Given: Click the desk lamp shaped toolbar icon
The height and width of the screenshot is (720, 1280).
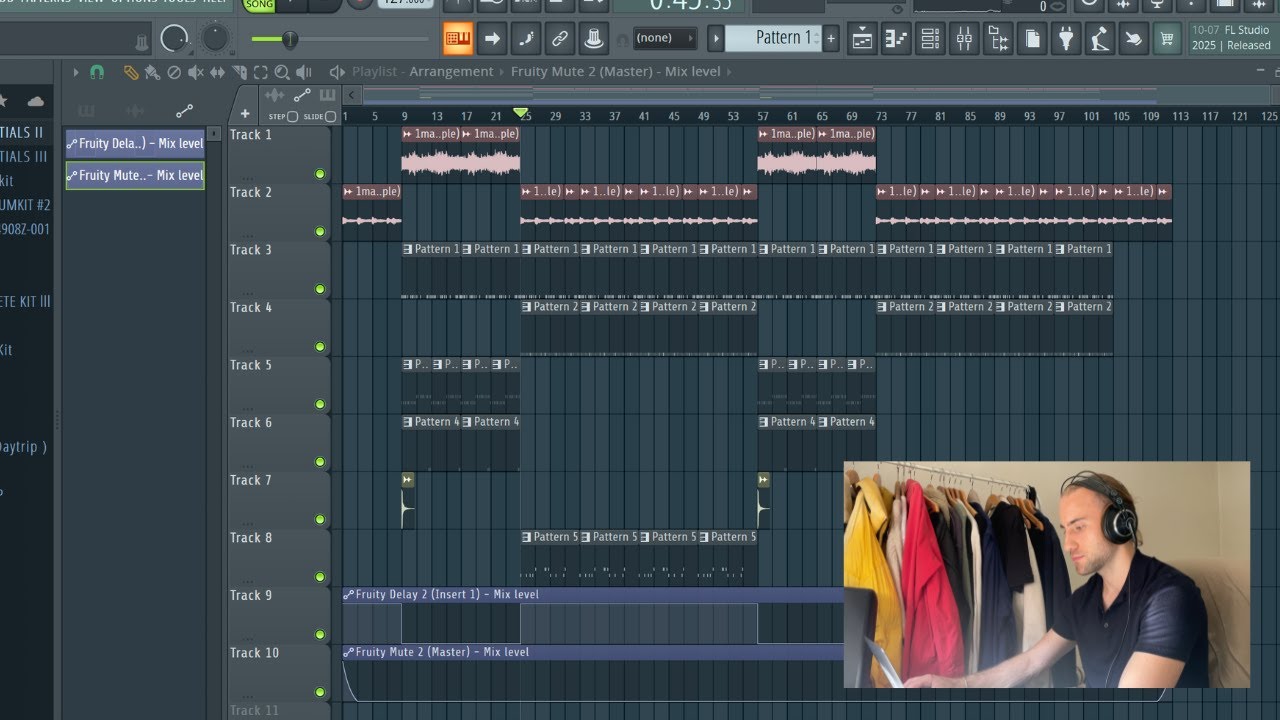Looking at the screenshot, I should point(1100,39).
